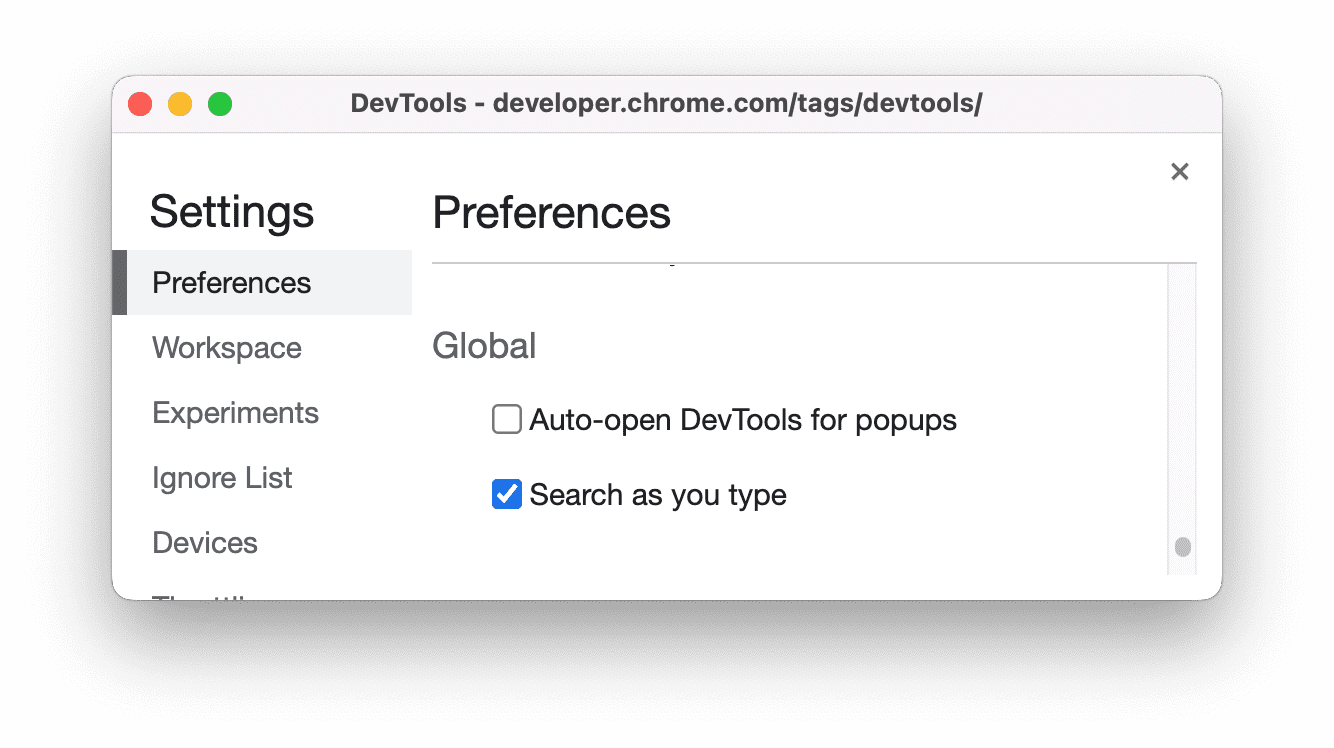Click the green zoom traffic light

tap(220, 103)
